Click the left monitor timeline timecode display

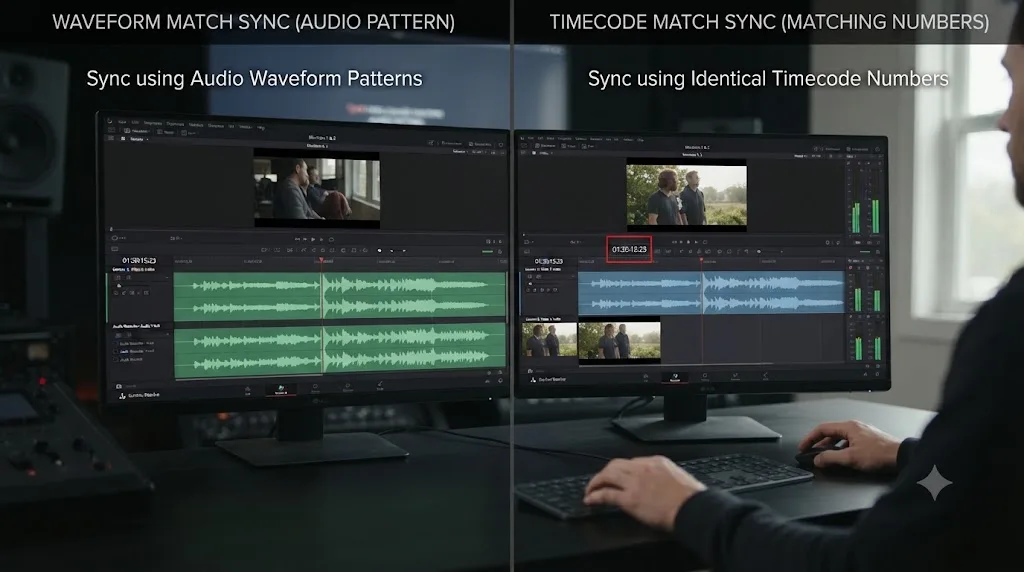(x=139, y=261)
